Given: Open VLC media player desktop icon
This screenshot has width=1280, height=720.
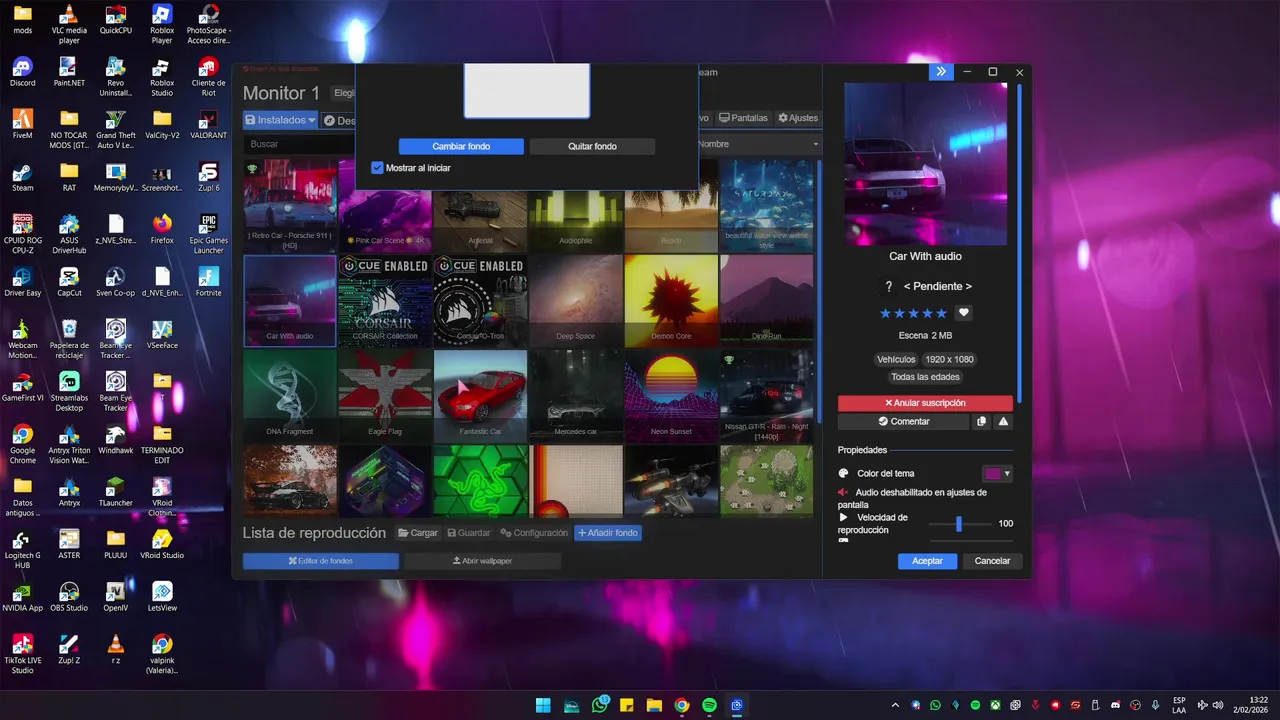Looking at the screenshot, I should pos(69,25).
